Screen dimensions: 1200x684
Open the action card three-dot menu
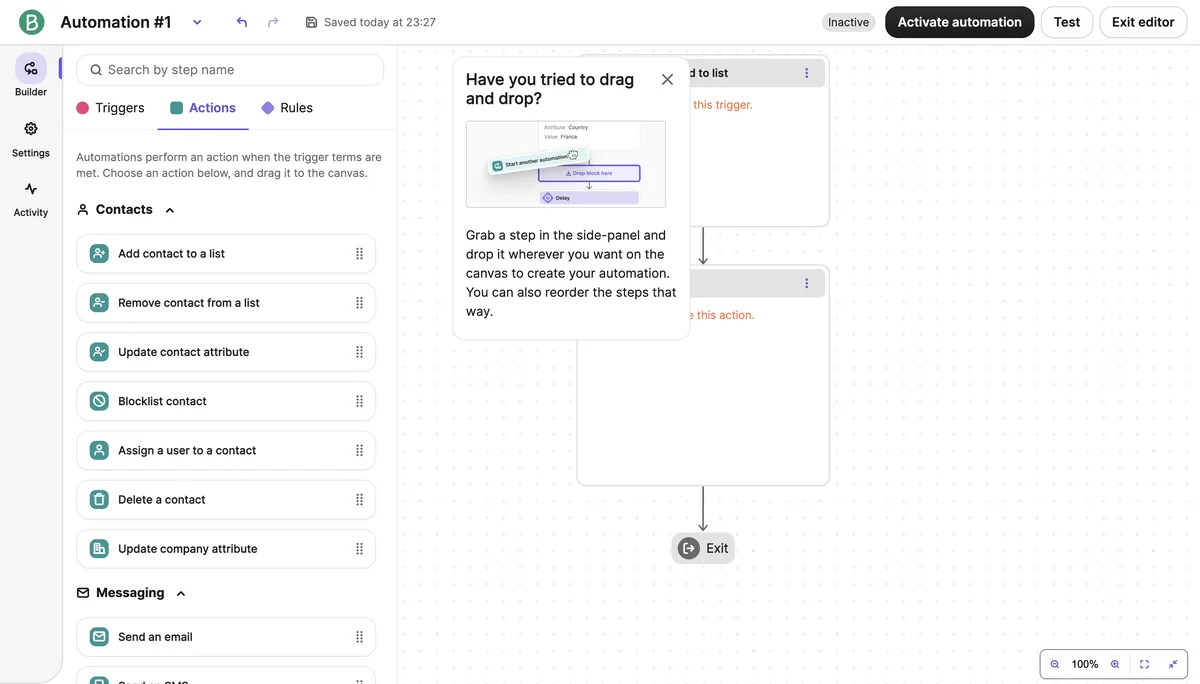(807, 283)
